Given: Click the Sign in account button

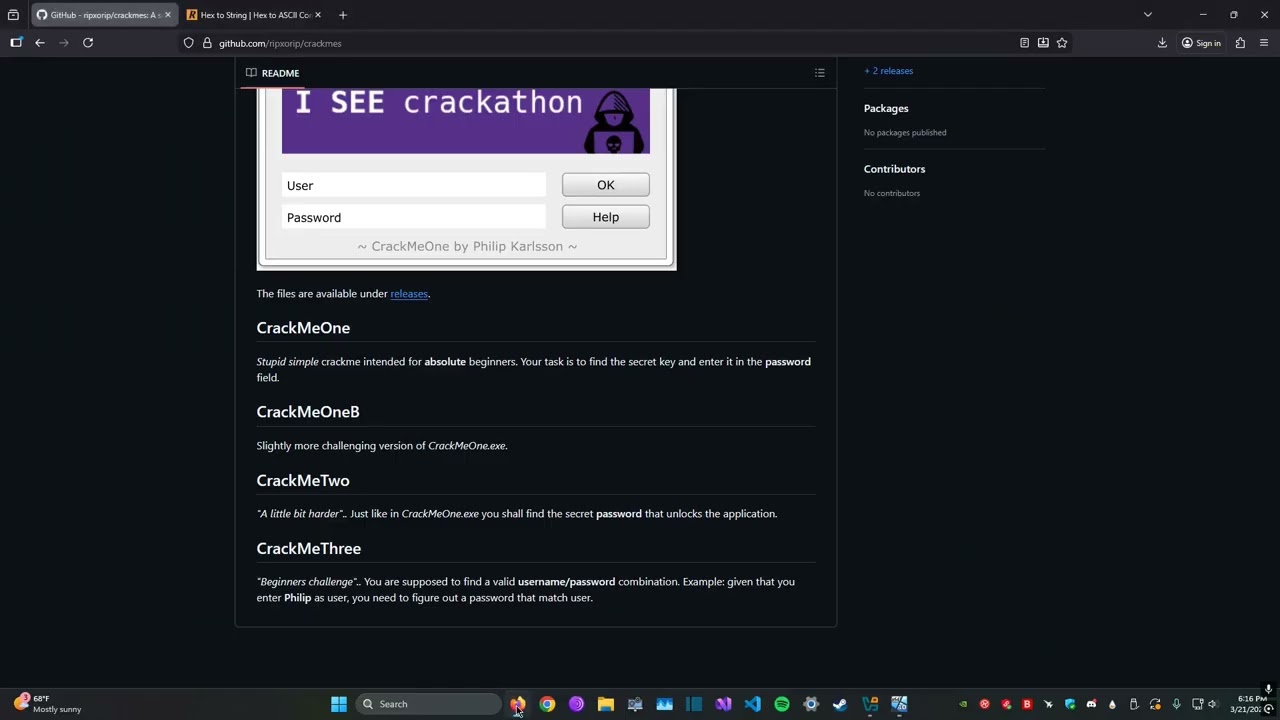Looking at the screenshot, I should point(1201,43).
